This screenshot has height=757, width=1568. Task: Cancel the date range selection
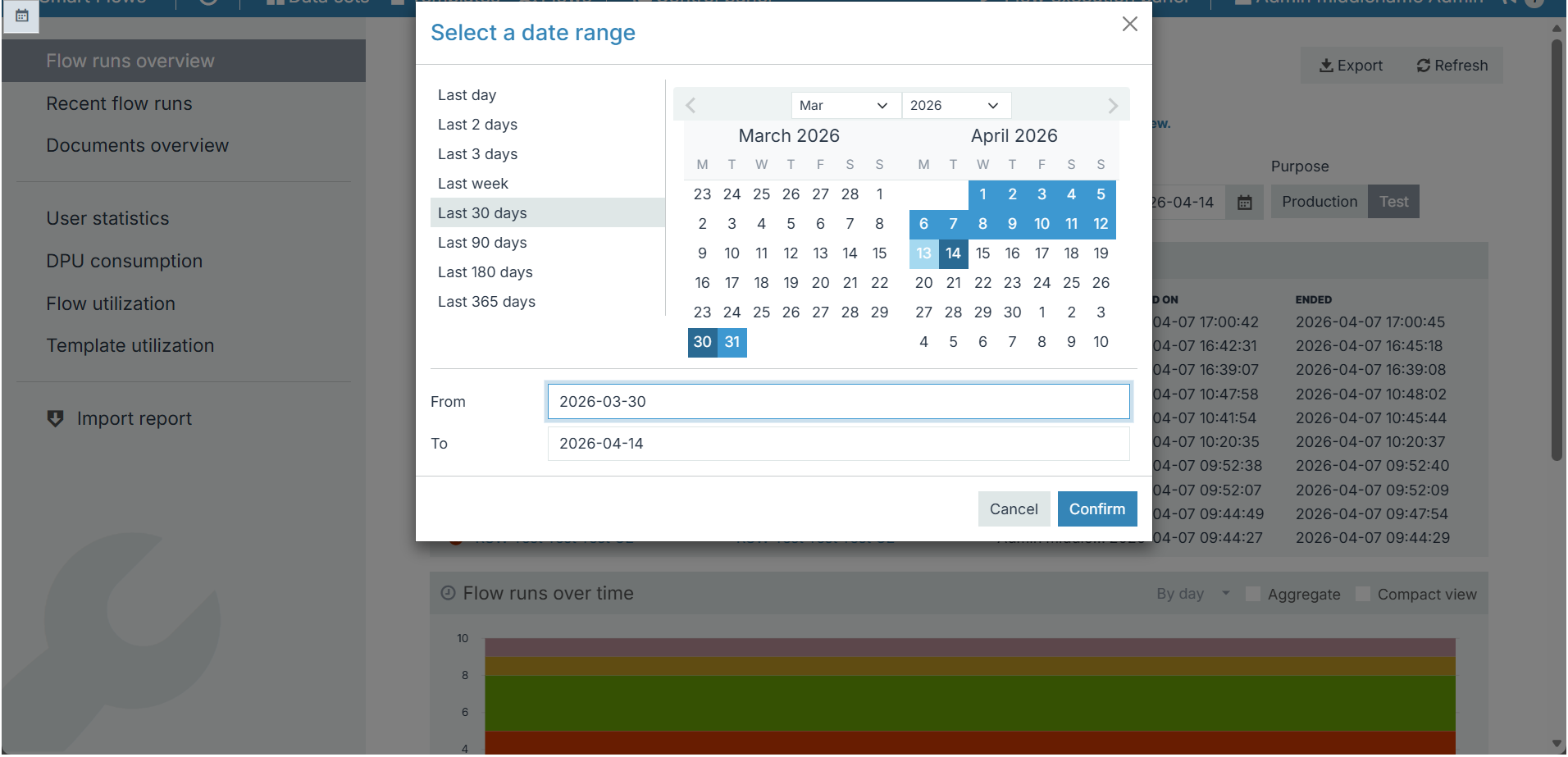click(x=1014, y=508)
